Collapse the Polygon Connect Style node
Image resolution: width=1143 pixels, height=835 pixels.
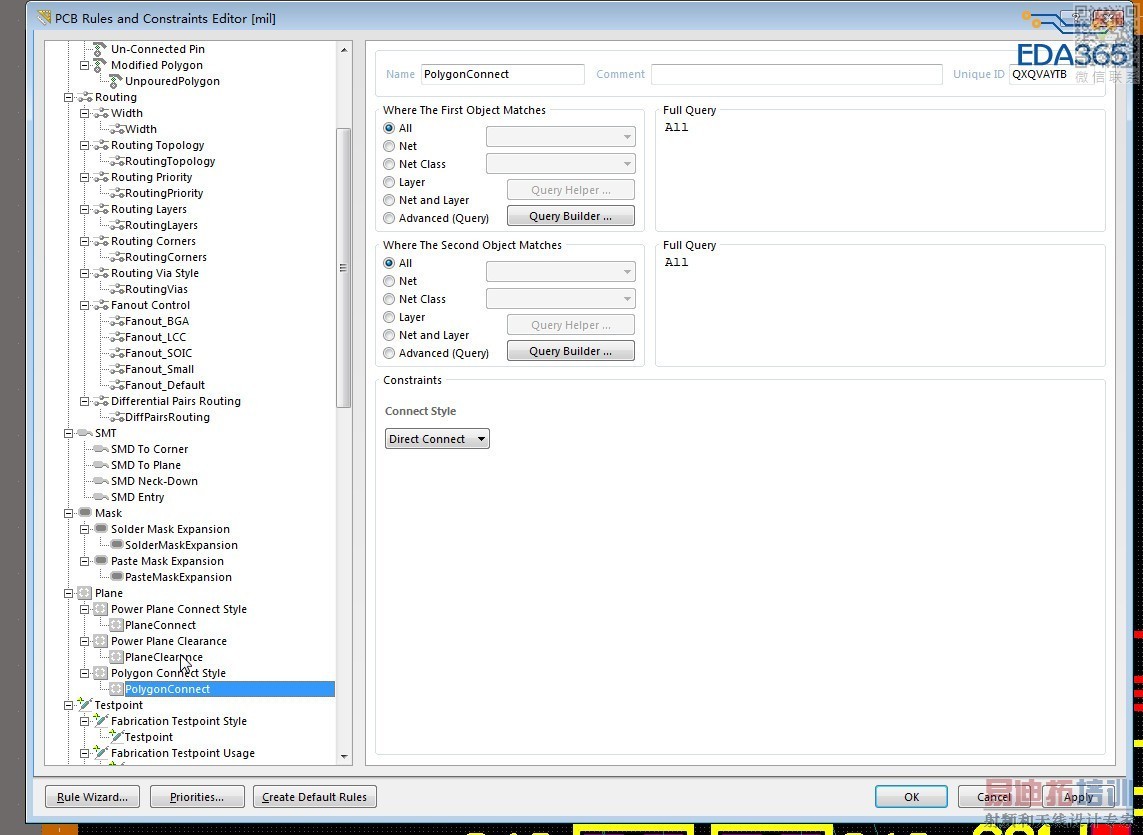point(85,673)
